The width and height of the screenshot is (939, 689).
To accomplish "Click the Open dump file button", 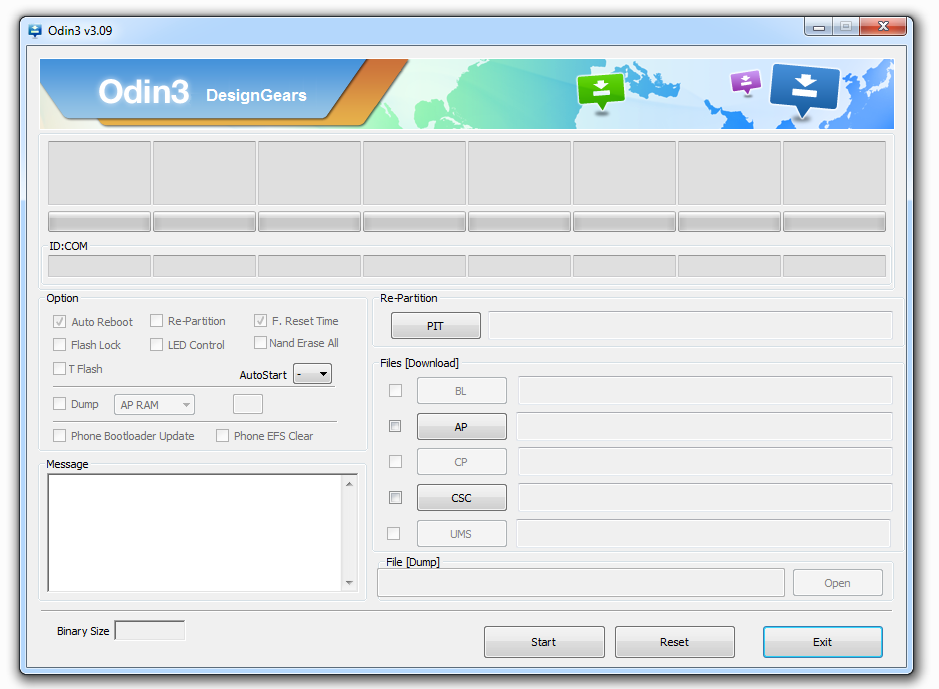I will pos(838,582).
